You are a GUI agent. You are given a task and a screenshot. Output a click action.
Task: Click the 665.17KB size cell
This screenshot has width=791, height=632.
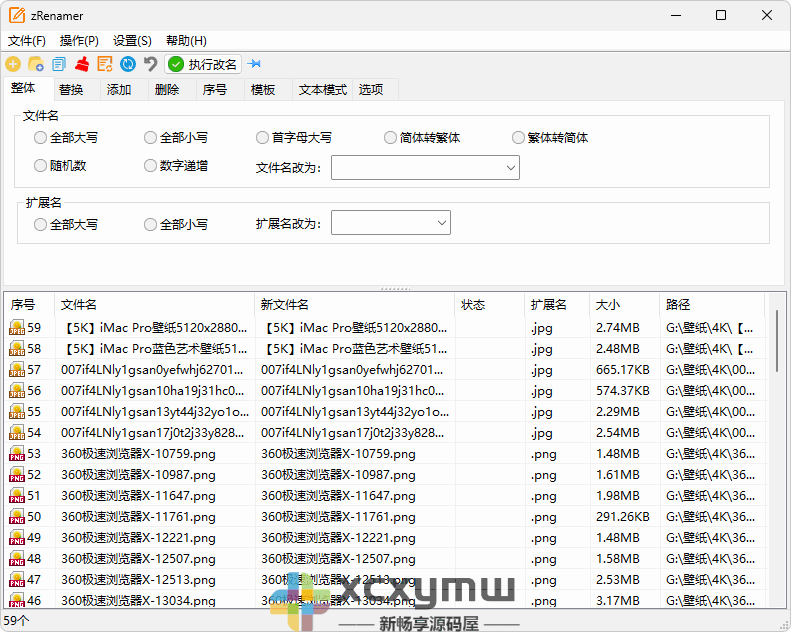623,370
